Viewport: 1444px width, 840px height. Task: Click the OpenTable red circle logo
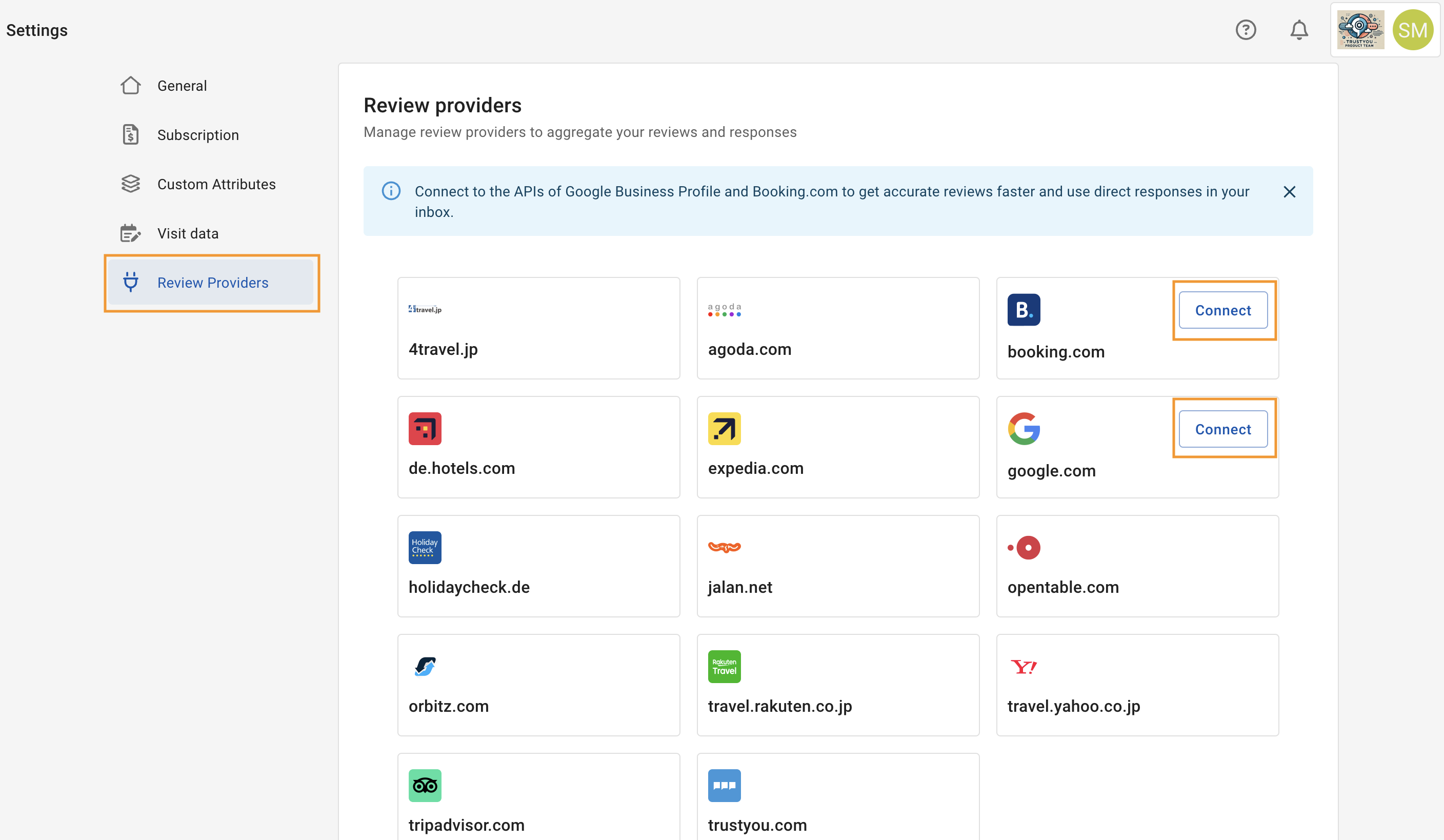point(1024,548)
